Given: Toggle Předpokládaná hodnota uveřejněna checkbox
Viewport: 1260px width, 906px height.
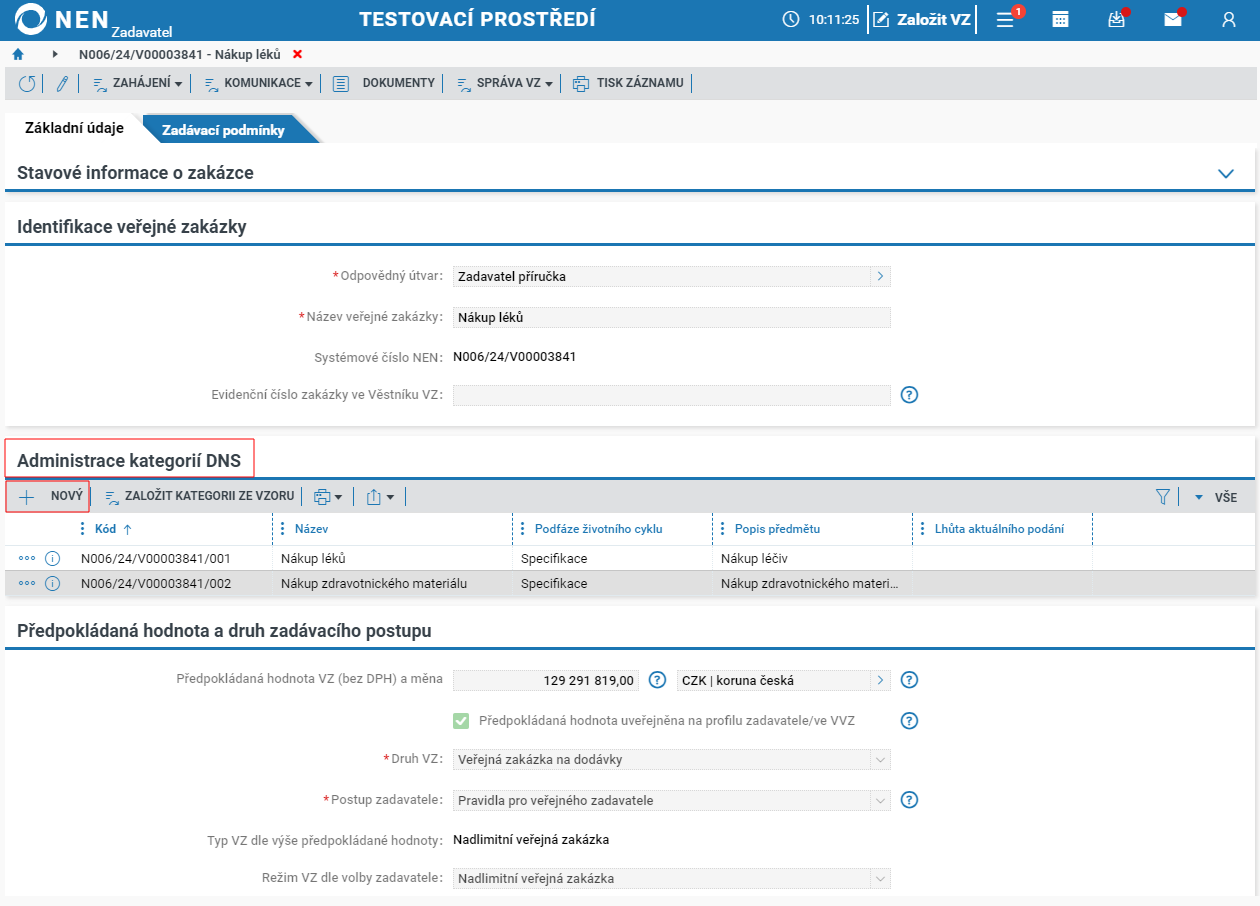Looking at the screenshot, I should (x=461, y=720).
